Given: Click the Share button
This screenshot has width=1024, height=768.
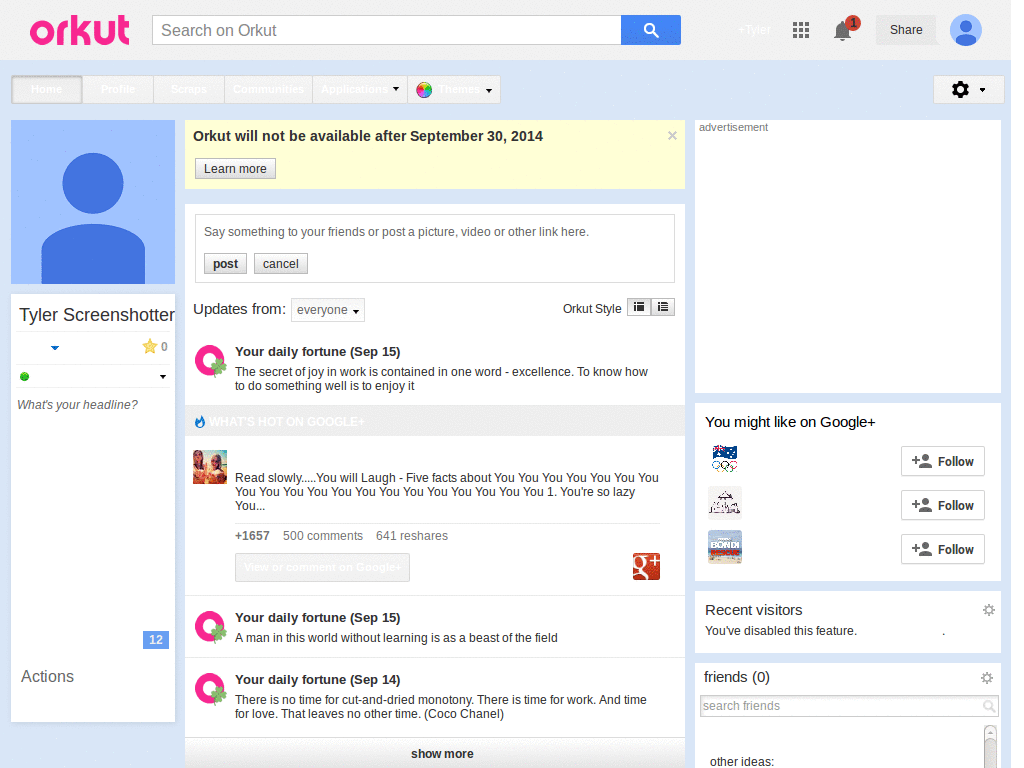Looking at the screenshot, I should pyautogui.click(x=906, y=30).
